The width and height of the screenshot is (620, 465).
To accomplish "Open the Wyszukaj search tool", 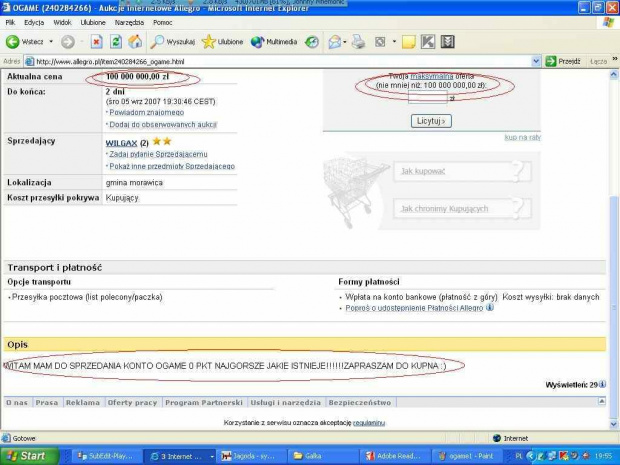I will click(x=172, y=42).
